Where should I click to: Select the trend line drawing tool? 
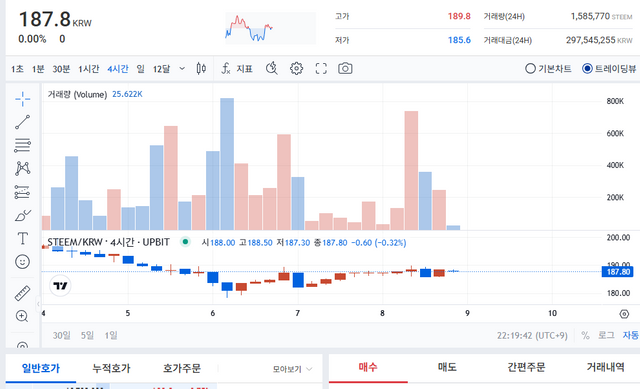(22, 122)
